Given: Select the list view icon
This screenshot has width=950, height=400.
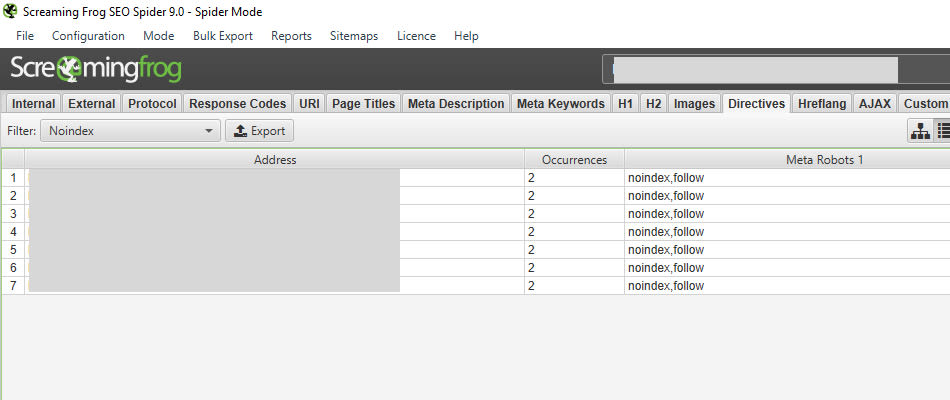Looking at the screenshot, I should coord(942,131).
